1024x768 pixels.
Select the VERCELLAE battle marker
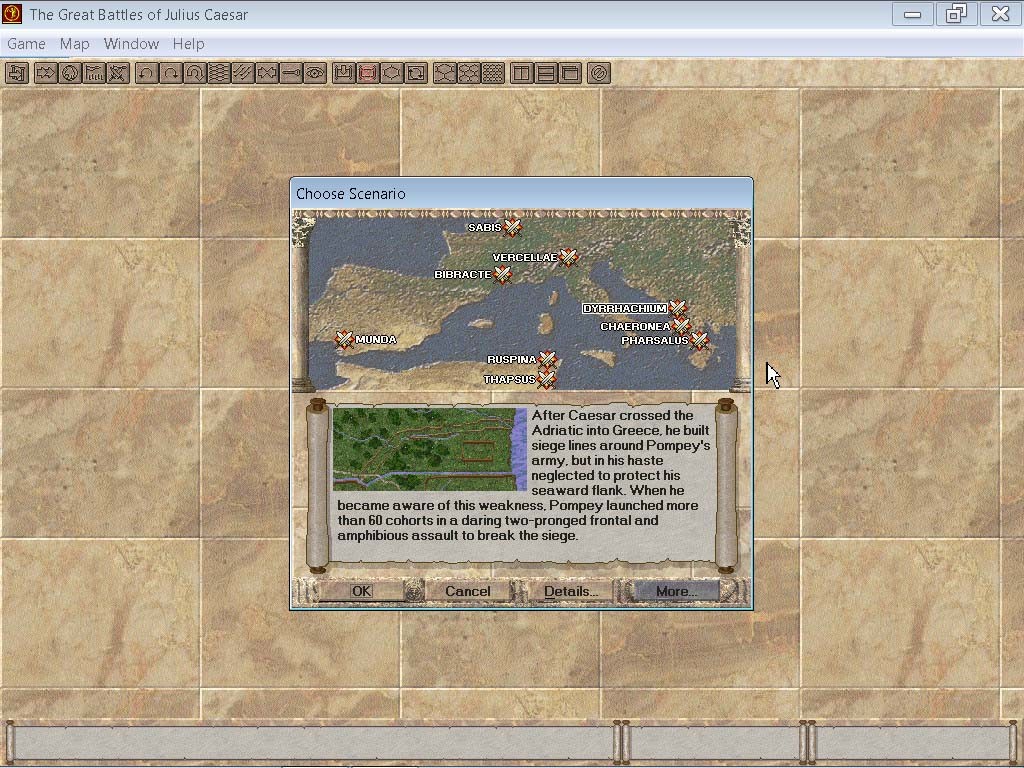(569, 257)
